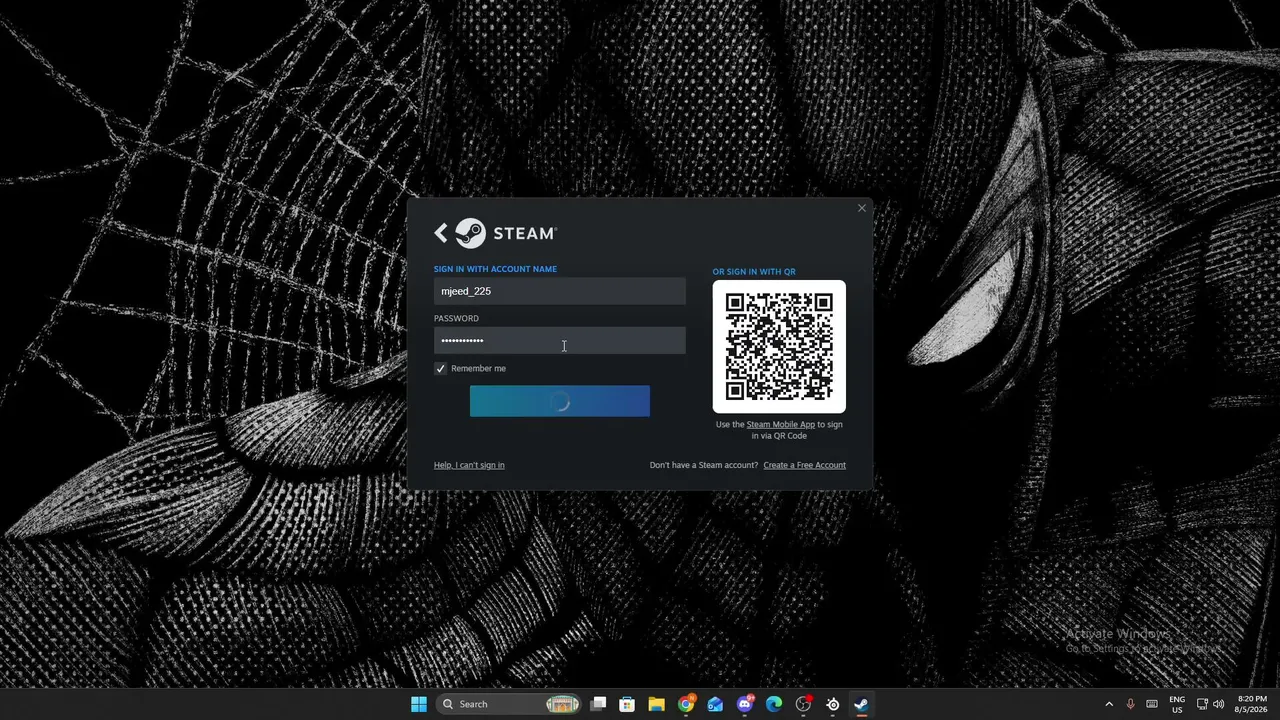Open SteelSeries app from the taskbar
Image resolution: width=1280 pixels, height=720 pixels.
coord(833,704)
